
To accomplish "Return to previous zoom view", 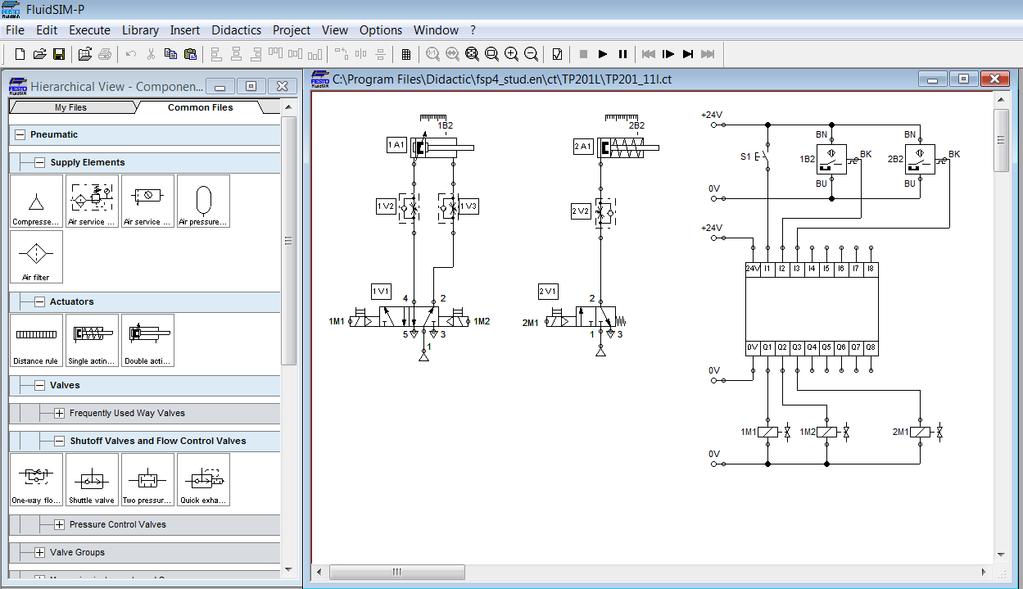I will (x=452, y=54).
